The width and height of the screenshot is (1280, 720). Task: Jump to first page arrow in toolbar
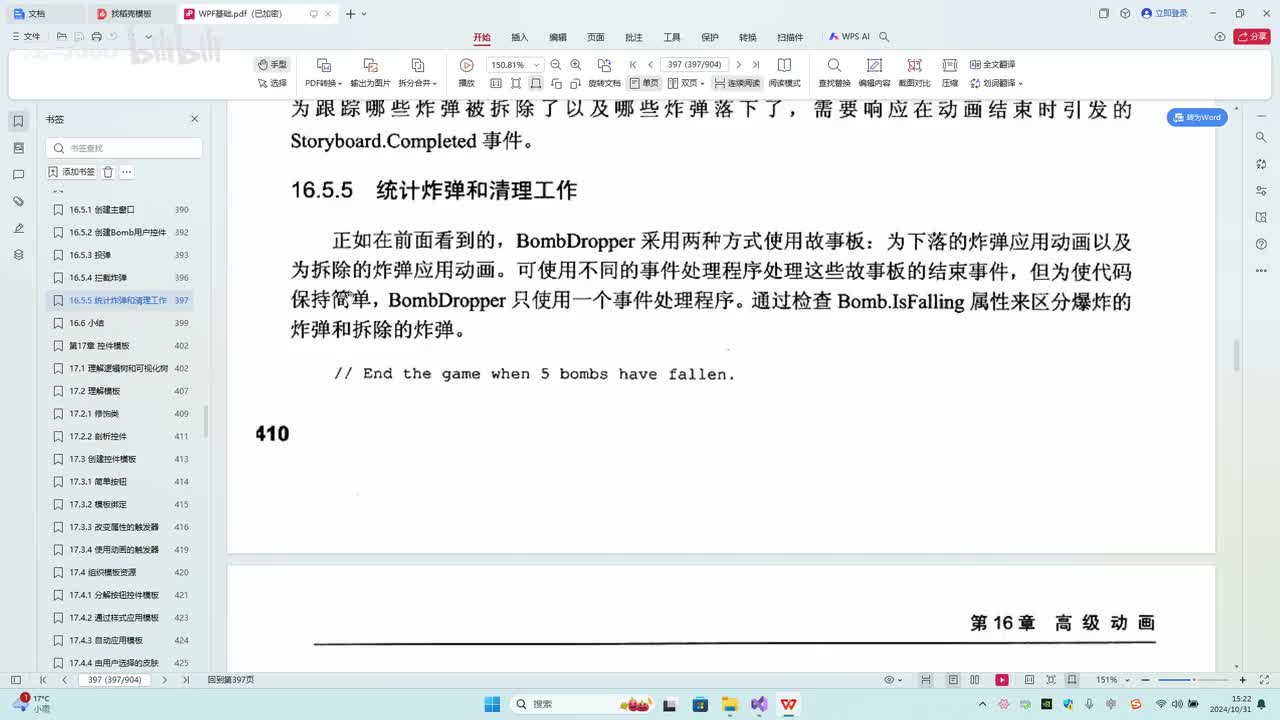pyautogui.click(x=633, y=64)
